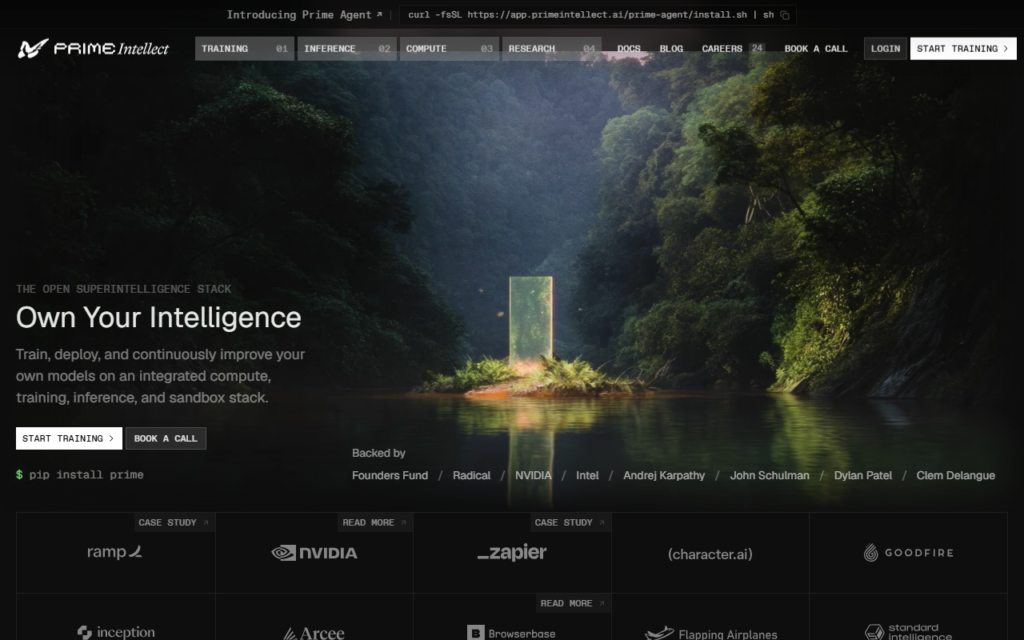Click the Goodfire logo card
This screenshot has width=1024, height=640.
coord(908,552)
